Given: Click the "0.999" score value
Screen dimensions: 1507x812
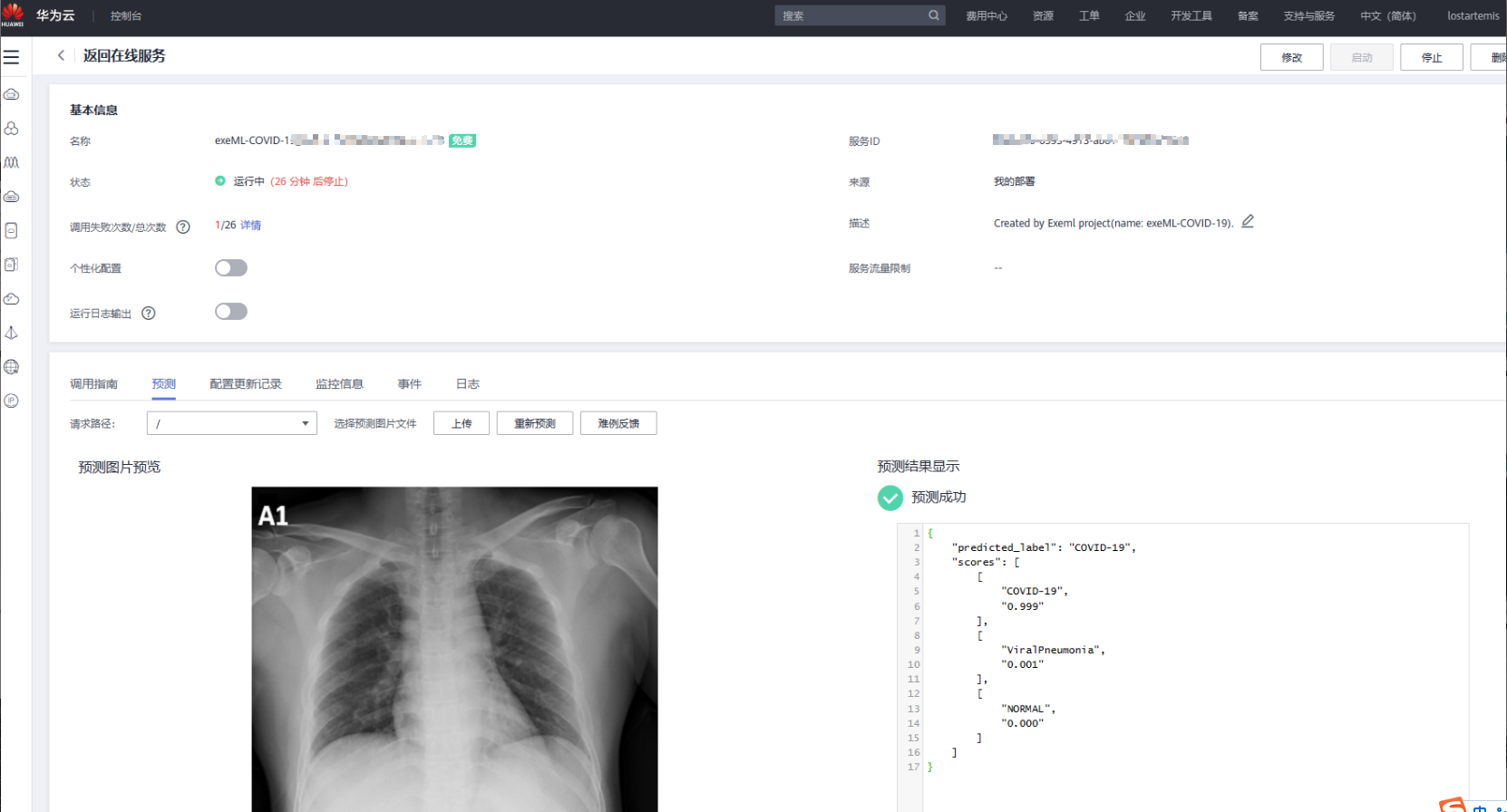Looking at the screenshot, I should click(1022, 606).
